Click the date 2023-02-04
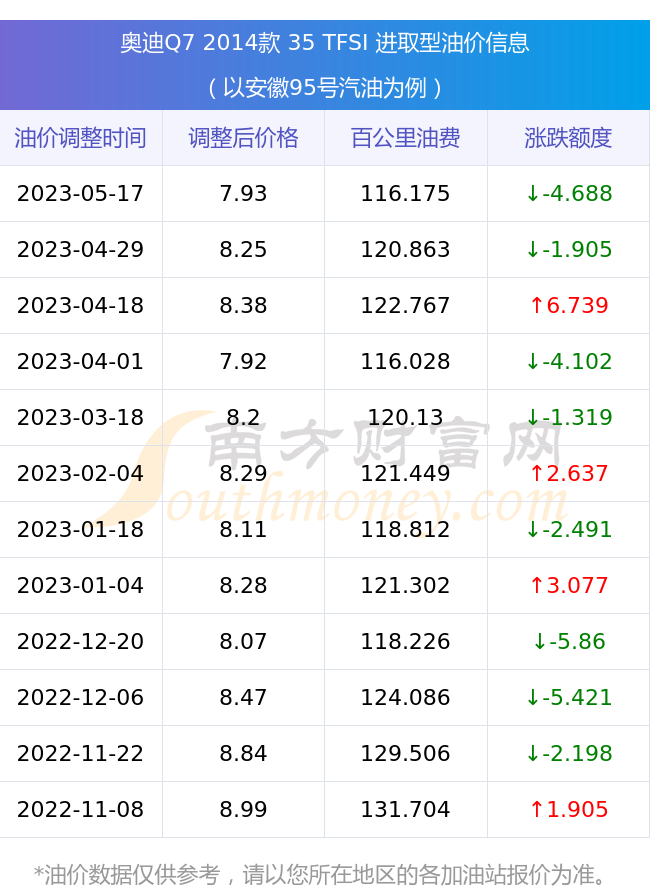 pos(81,473)
